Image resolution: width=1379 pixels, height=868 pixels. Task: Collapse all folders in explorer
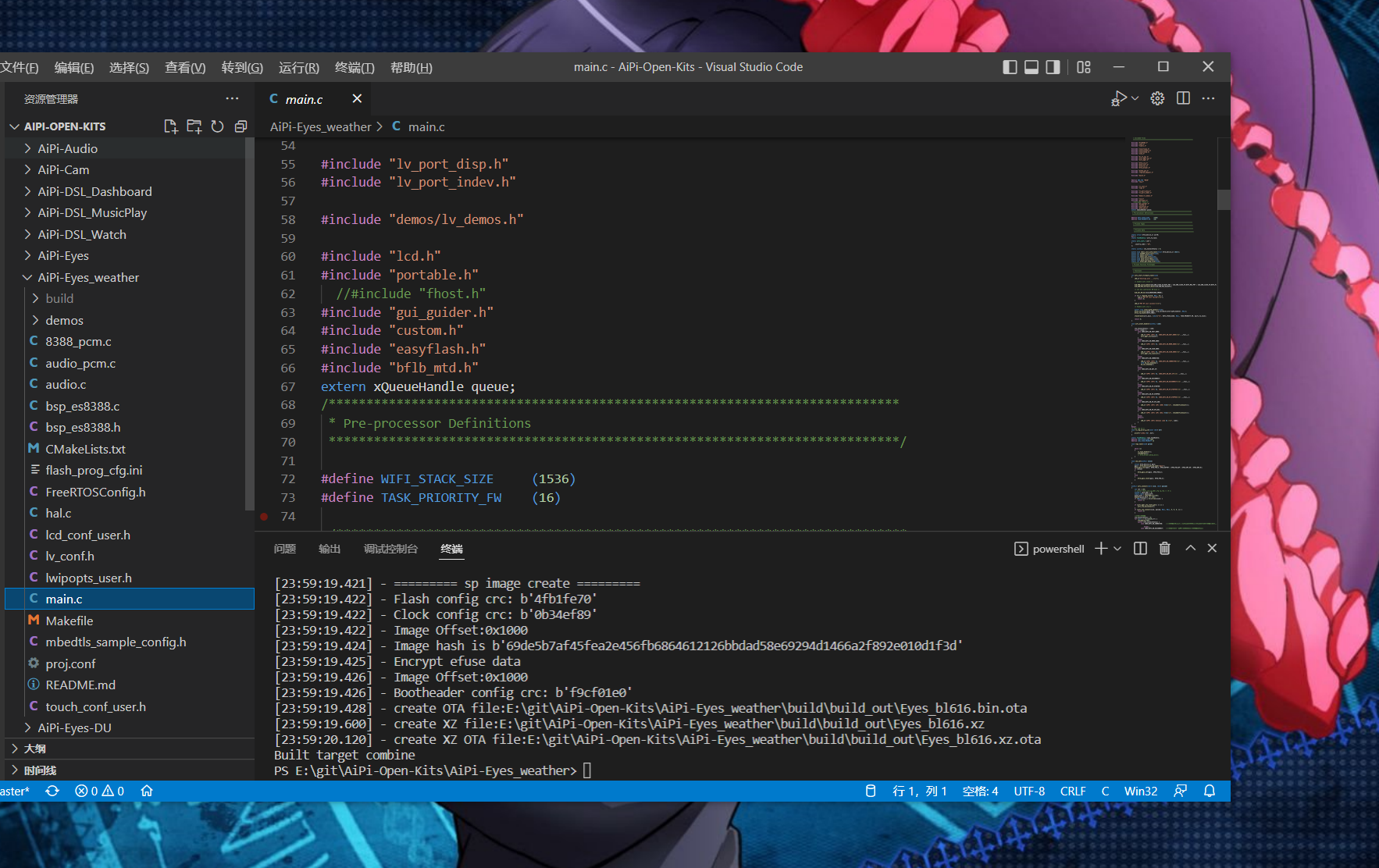pyautogui.click(x=241, y=126)
